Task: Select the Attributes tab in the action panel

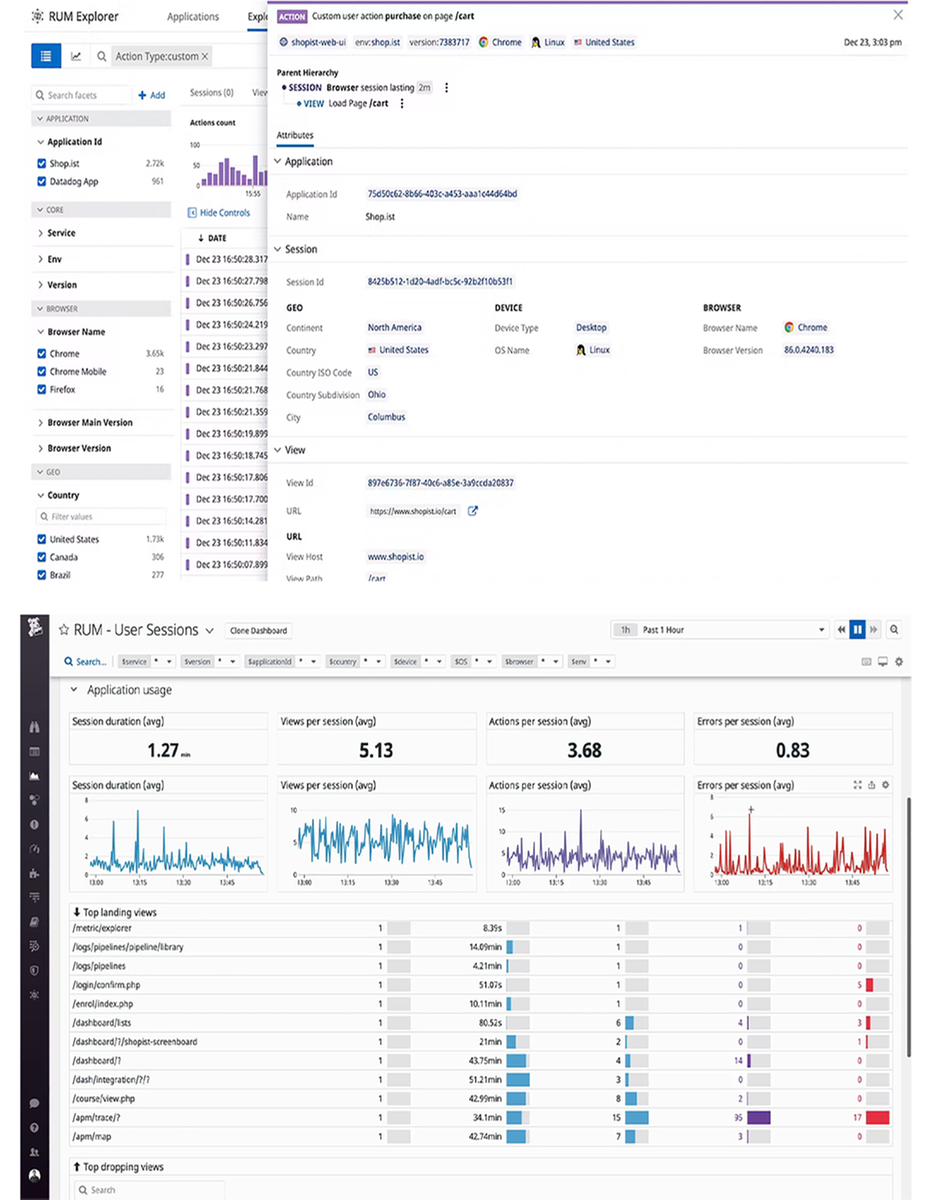Action: (x=295, y=135)
